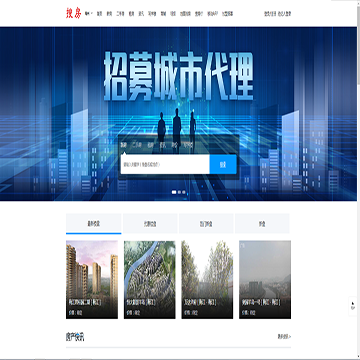The image size is (360, 360).
Task: Click the red 搜房 logo
Action: [73, 14]
